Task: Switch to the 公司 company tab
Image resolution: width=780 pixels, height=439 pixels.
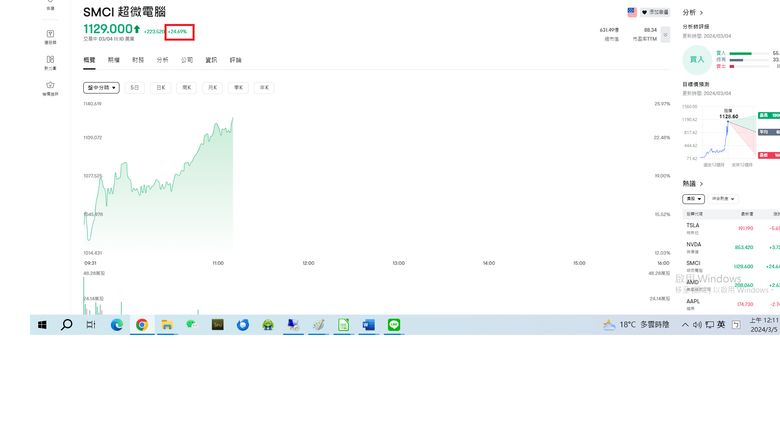Action: pyautogui.click(x=187, y=60)
